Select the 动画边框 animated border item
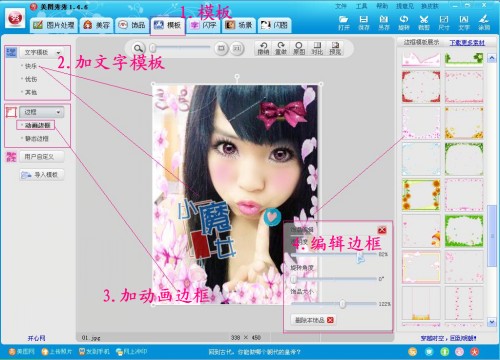The width and height of the screenshot is (500, 360). [37, 125]
